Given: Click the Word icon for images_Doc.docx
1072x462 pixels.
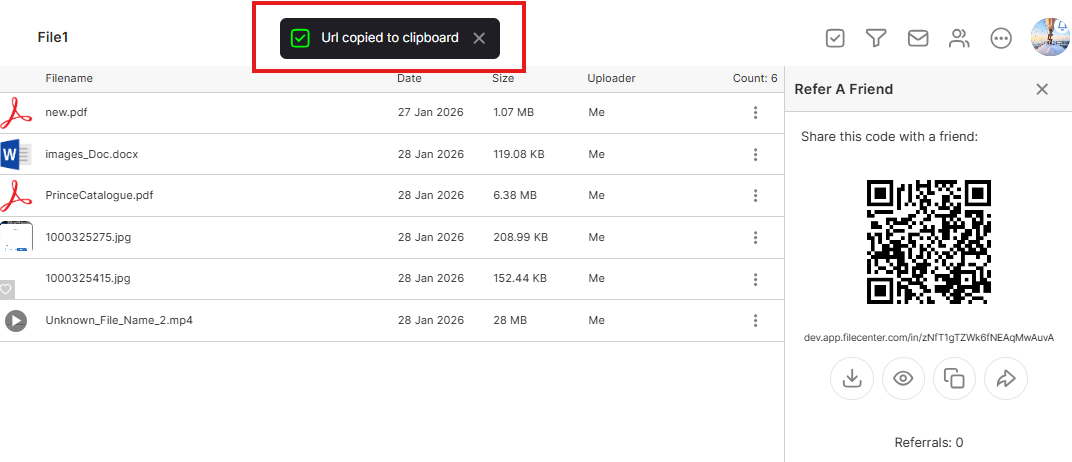Looking at the screenshot, I should 16,155.
